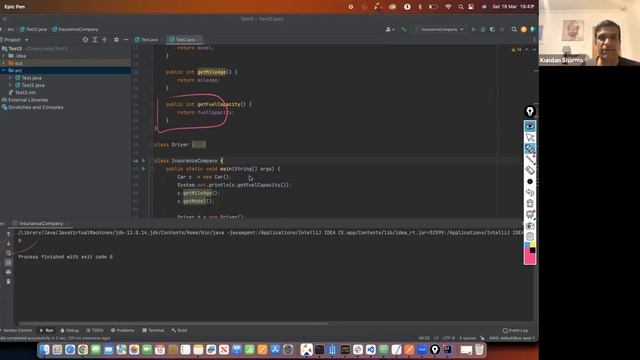Open user account dropdown in toolbar
Screen dimensions: 640x360
coord(390,29)
